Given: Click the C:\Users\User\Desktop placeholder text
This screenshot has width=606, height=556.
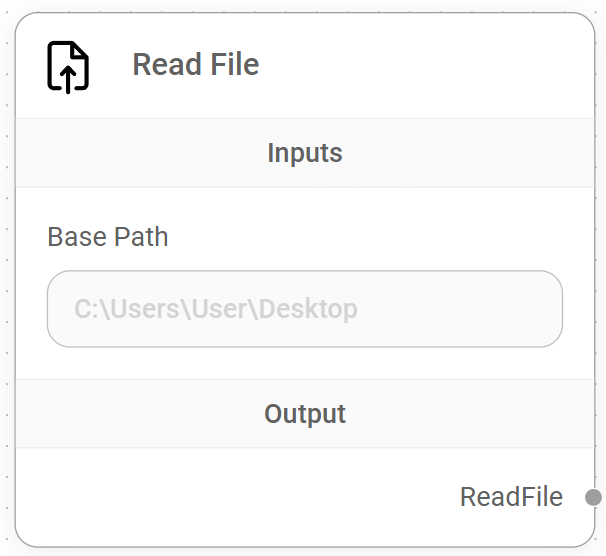Looking at the screenshot, I should pos(216,309).
